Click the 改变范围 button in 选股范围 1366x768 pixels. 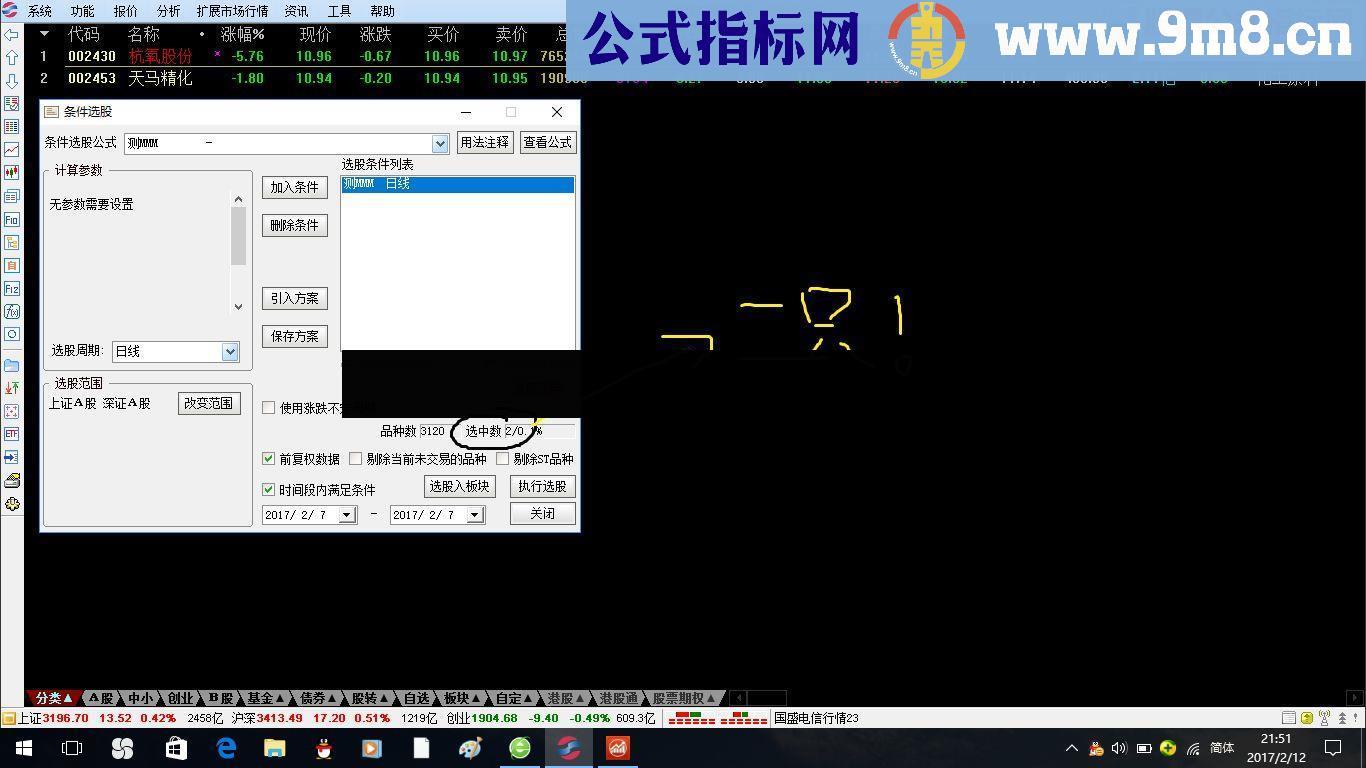click(208, 403)
